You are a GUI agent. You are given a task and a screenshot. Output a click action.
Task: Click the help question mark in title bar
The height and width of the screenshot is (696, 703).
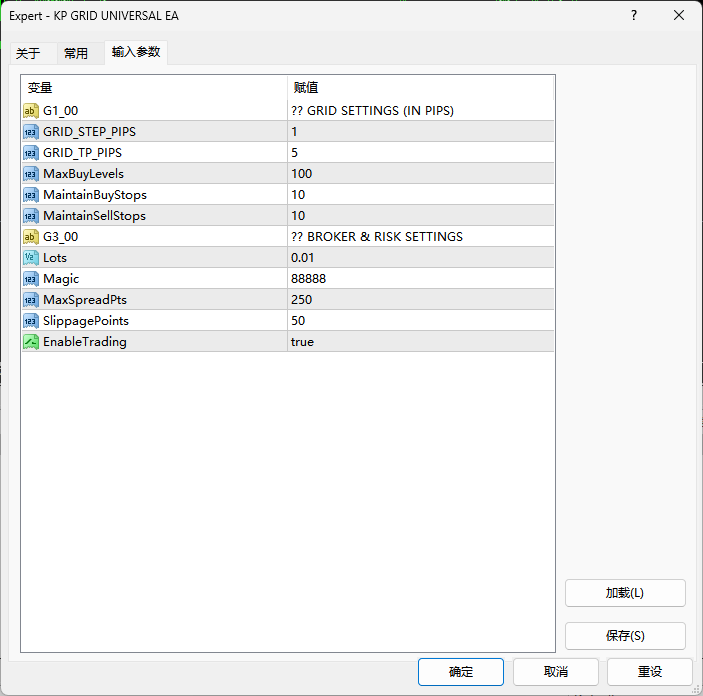point(633,15)
